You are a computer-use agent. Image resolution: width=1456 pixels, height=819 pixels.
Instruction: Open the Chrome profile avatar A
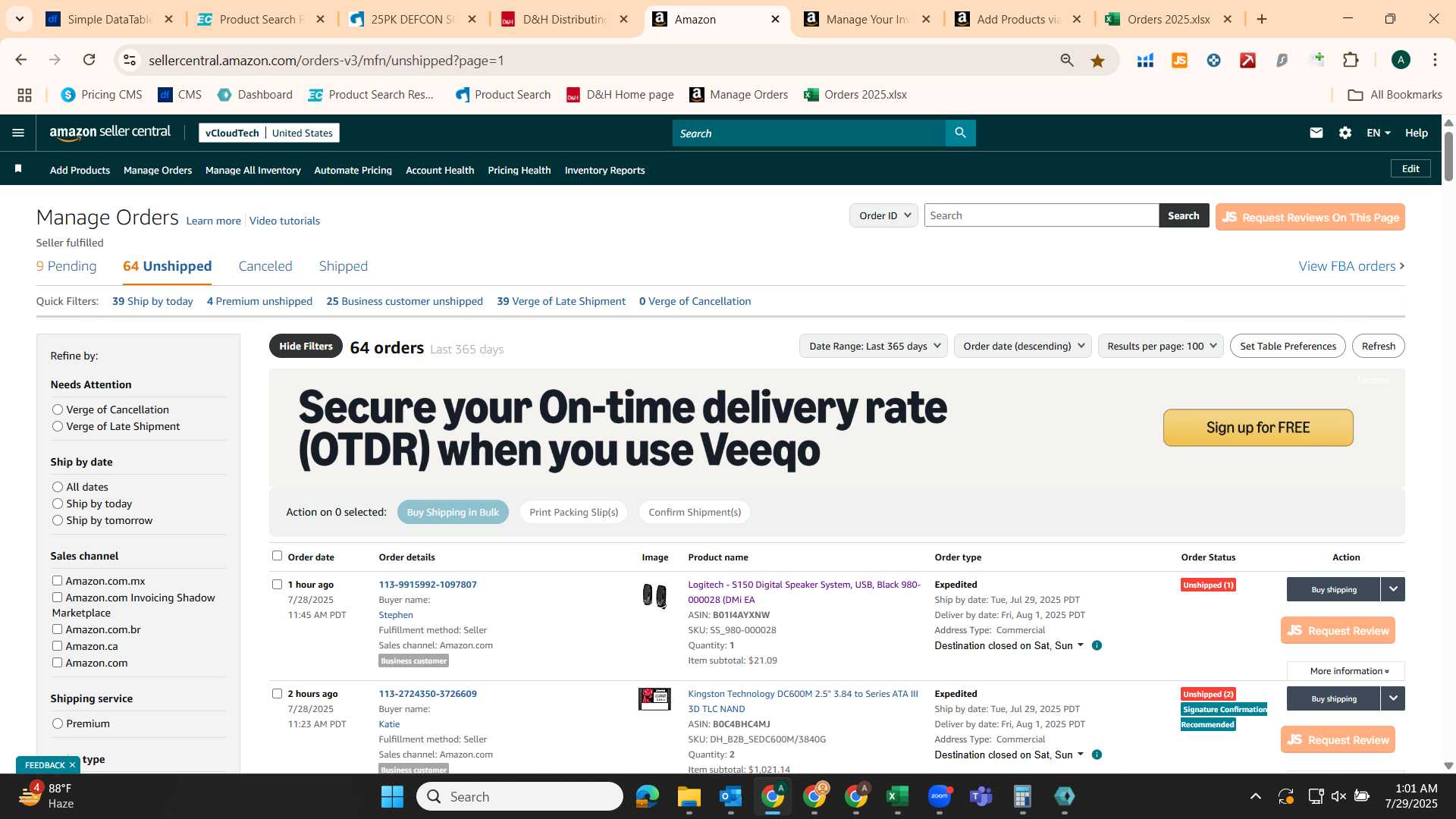click(x=1401, y=60)
